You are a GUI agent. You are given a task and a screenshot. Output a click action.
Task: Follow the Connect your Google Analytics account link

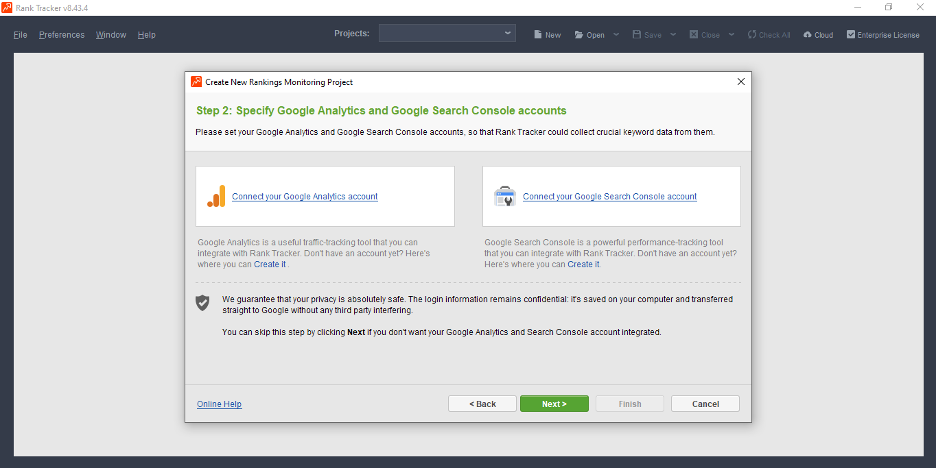point(305,197)
